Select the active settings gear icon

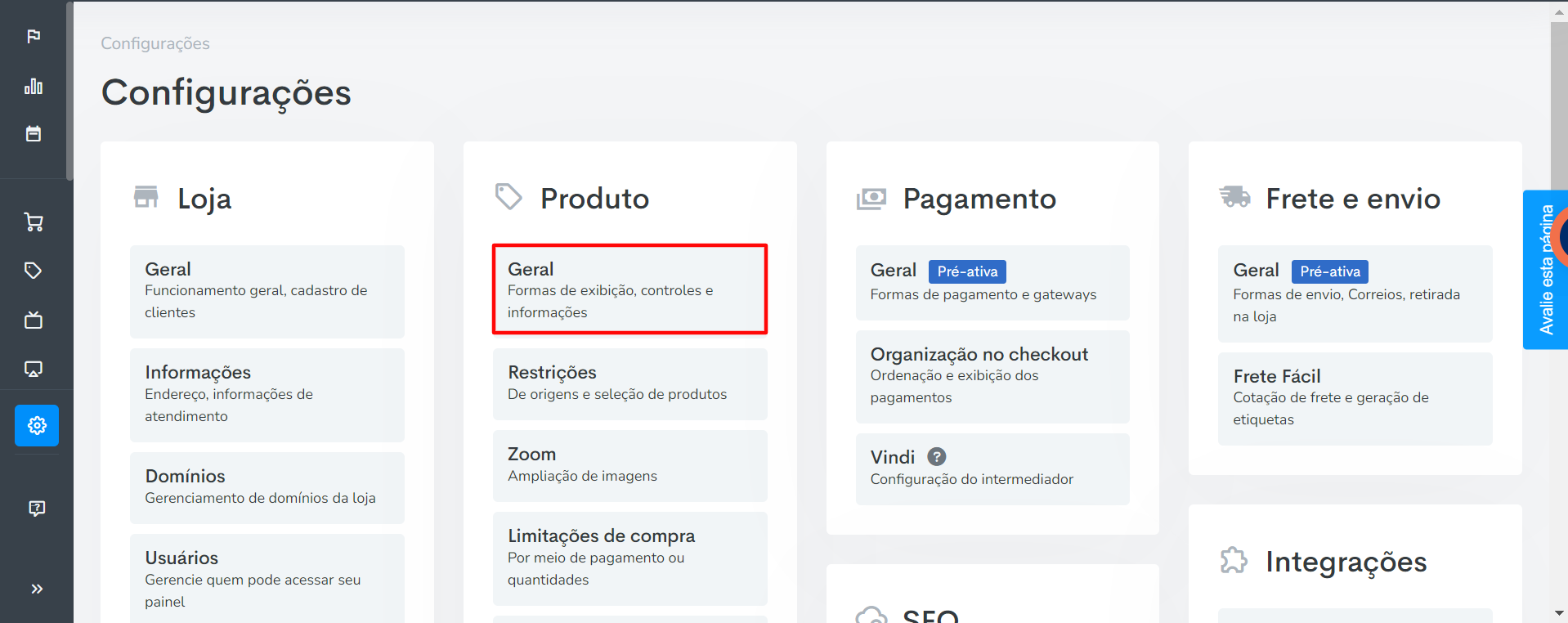pyautogui.click(x=37, y=425)
